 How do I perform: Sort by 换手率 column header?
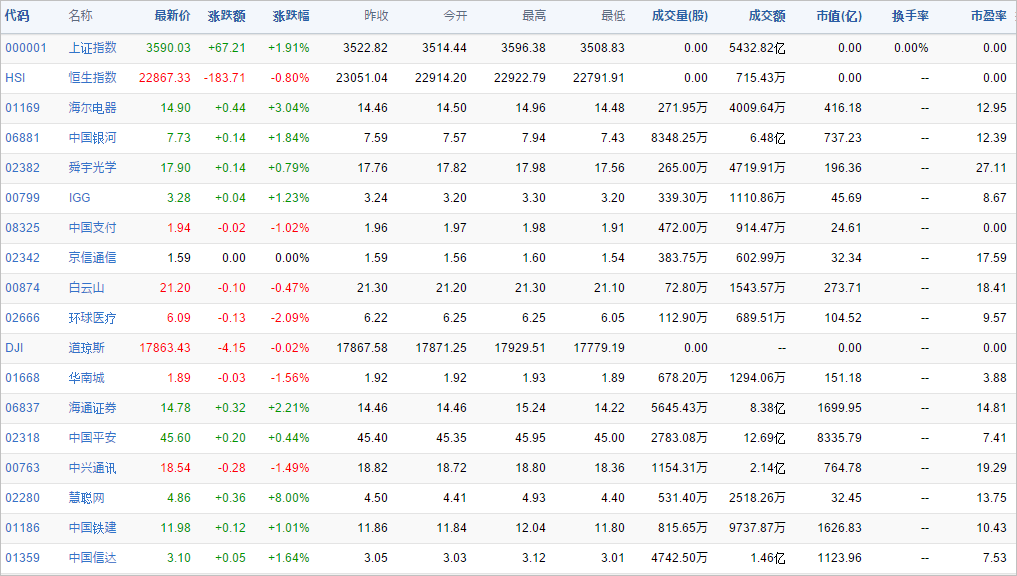coord(910,16)
